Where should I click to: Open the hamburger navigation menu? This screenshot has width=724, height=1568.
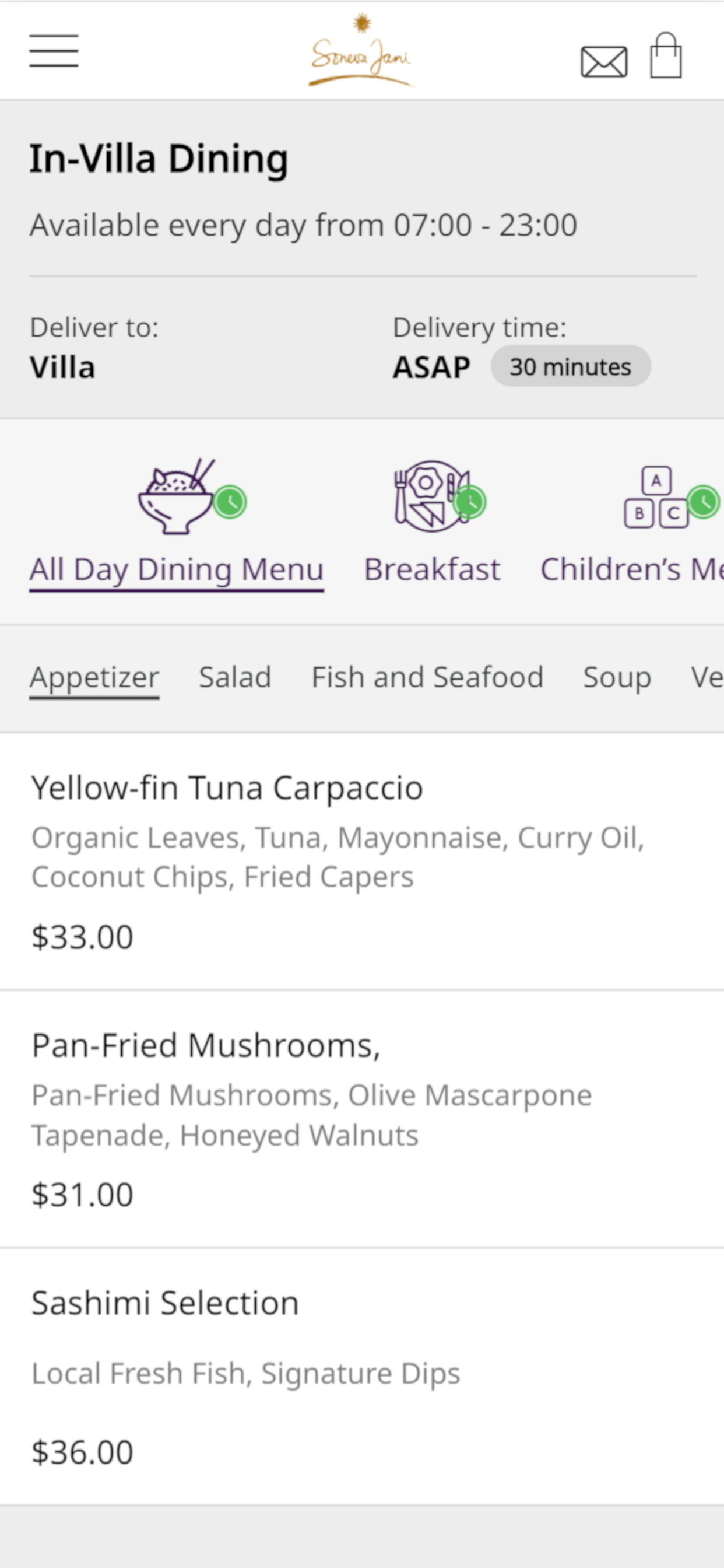[x=54, y=51]
